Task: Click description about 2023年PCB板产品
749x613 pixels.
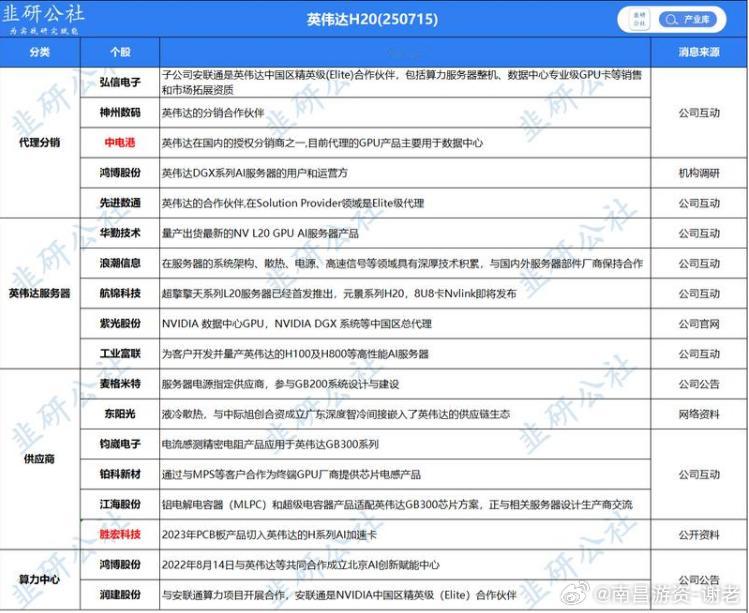Action: (269, 535)
